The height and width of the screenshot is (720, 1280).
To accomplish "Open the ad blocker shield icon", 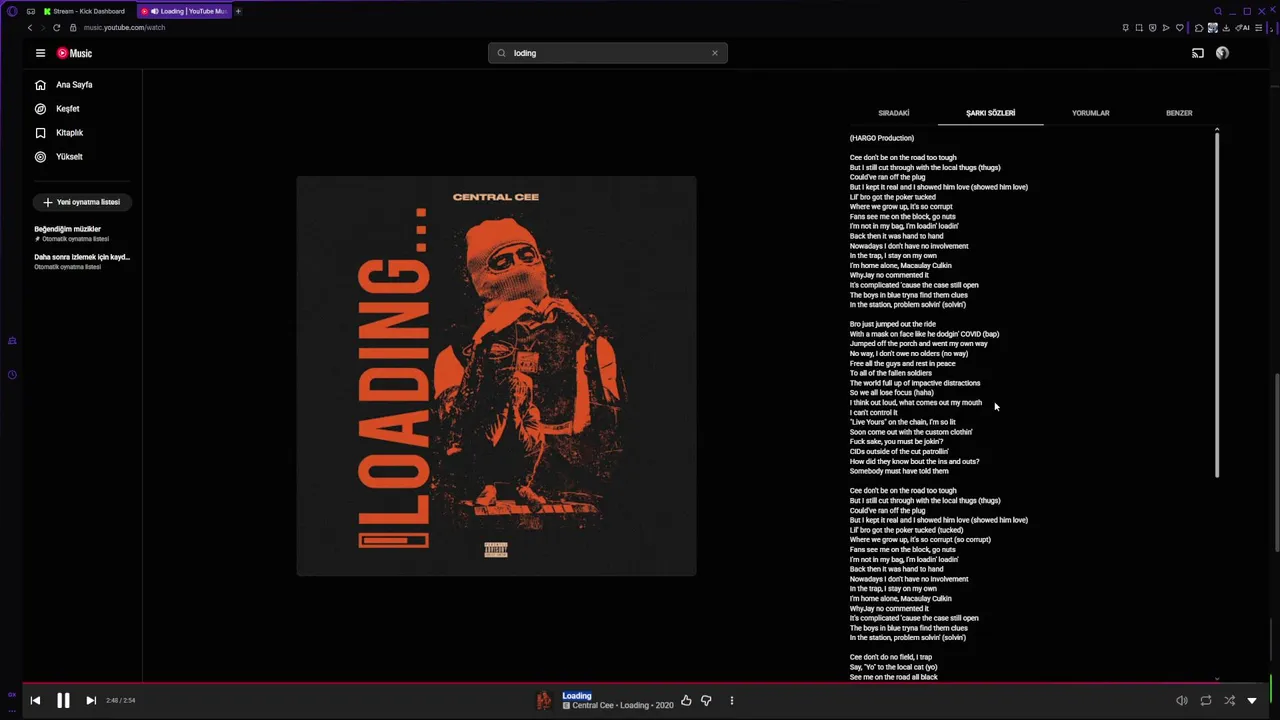I will point(1152,28).
